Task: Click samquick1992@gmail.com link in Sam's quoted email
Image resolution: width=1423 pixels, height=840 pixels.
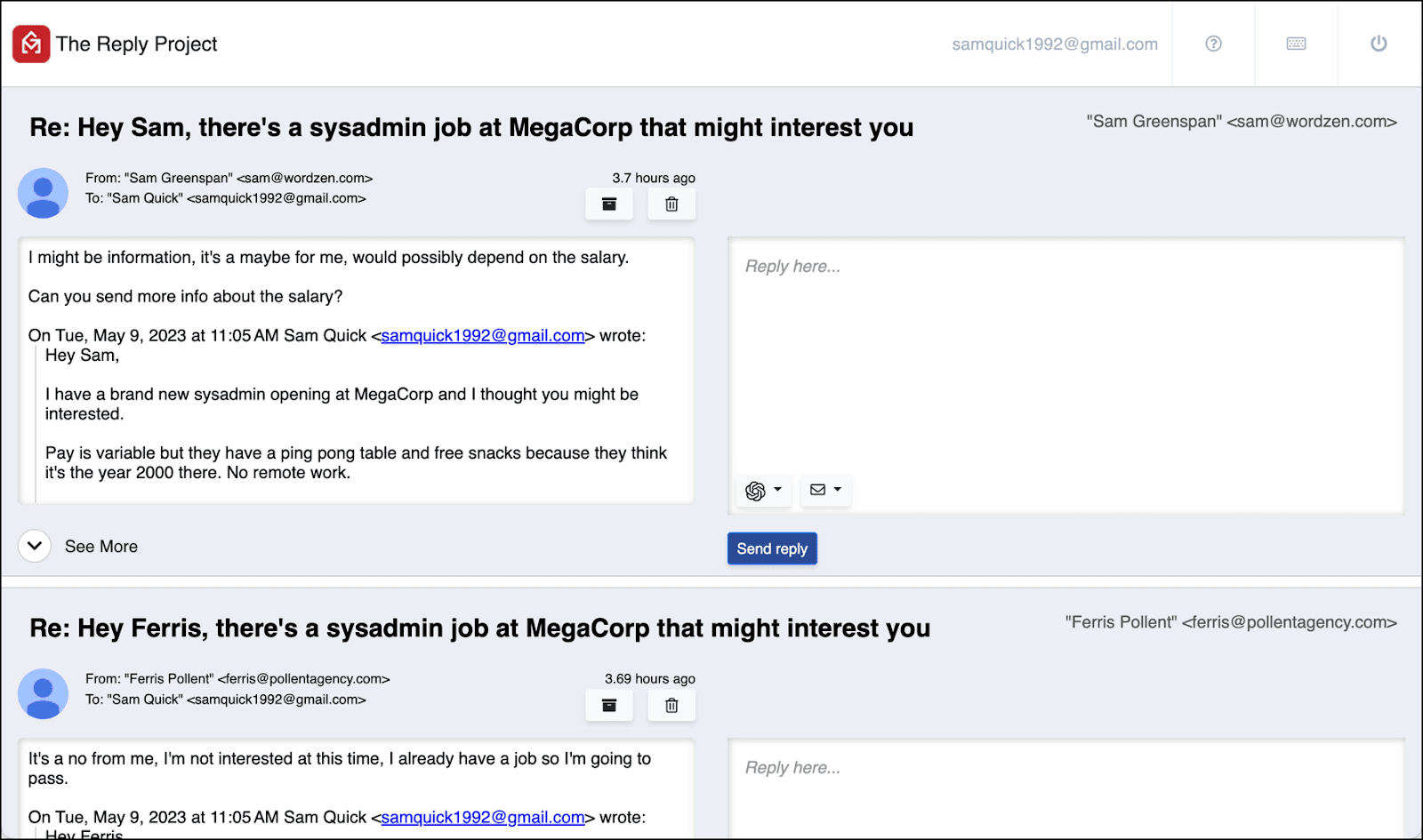Action: (483, 335)
